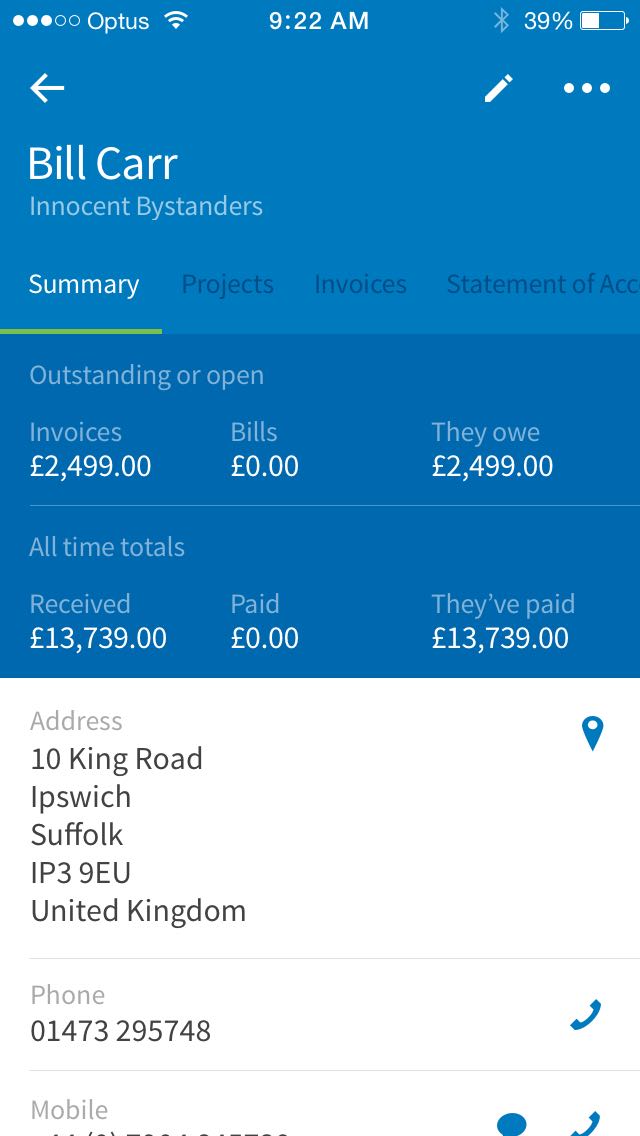Tap the Received £13,739.00 total
Screen dimensions: 640x1136
point(98,638)
